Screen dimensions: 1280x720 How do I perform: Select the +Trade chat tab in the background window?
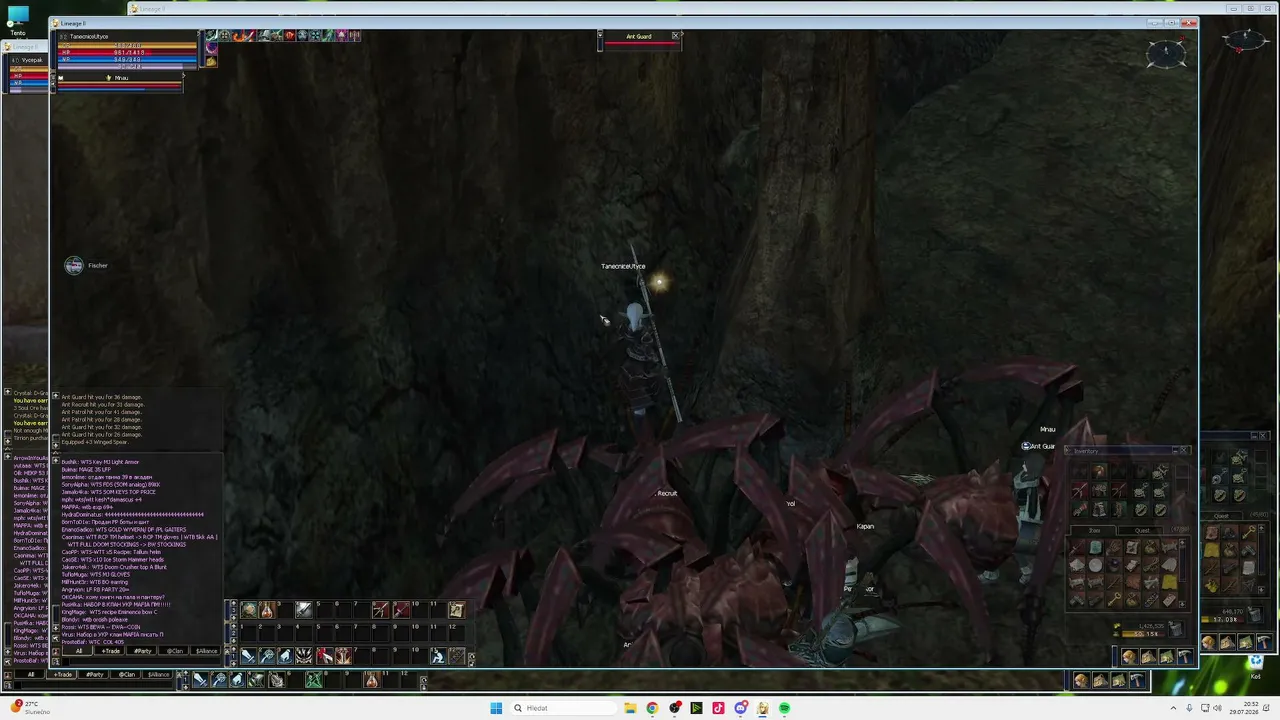(63, 675)
